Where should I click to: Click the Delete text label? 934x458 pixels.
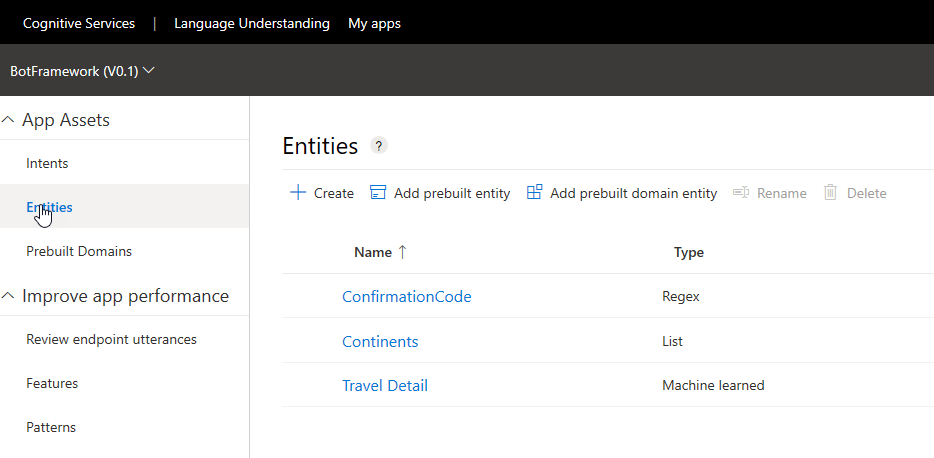867,193
